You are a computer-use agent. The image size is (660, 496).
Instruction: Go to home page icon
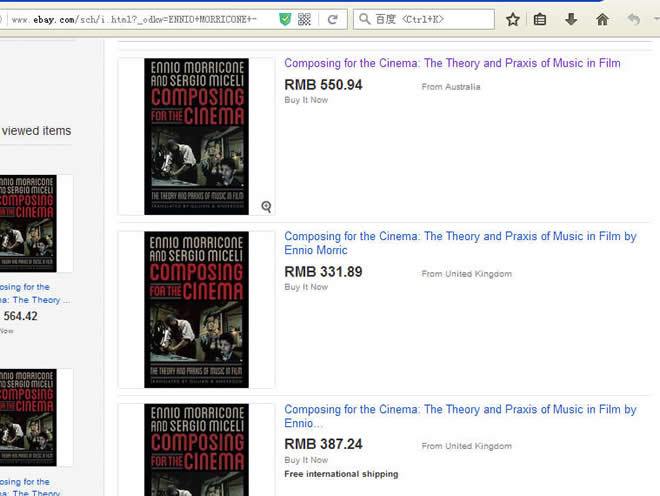click(602, 19)
